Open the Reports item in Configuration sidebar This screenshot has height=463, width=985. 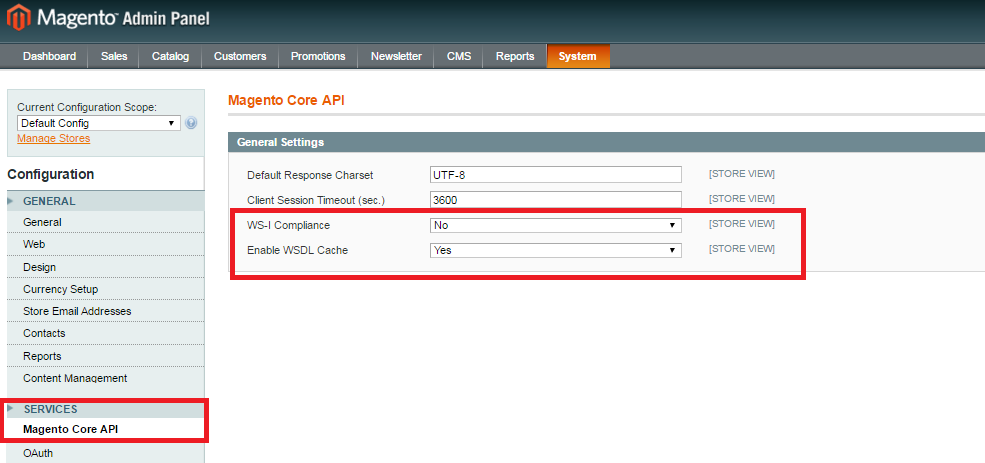pyautogui.click(x=42, y=356)
